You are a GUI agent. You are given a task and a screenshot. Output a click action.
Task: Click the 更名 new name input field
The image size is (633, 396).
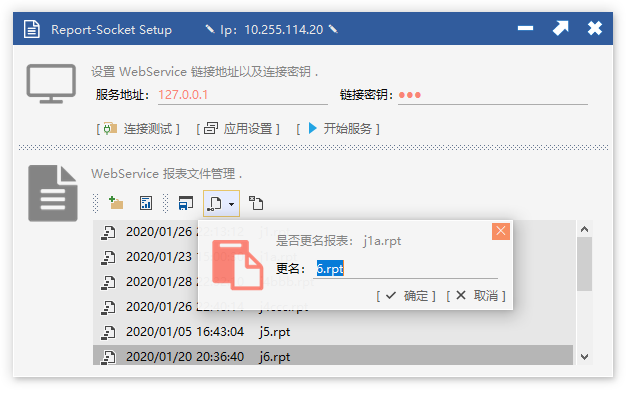[x=406, y=269]
